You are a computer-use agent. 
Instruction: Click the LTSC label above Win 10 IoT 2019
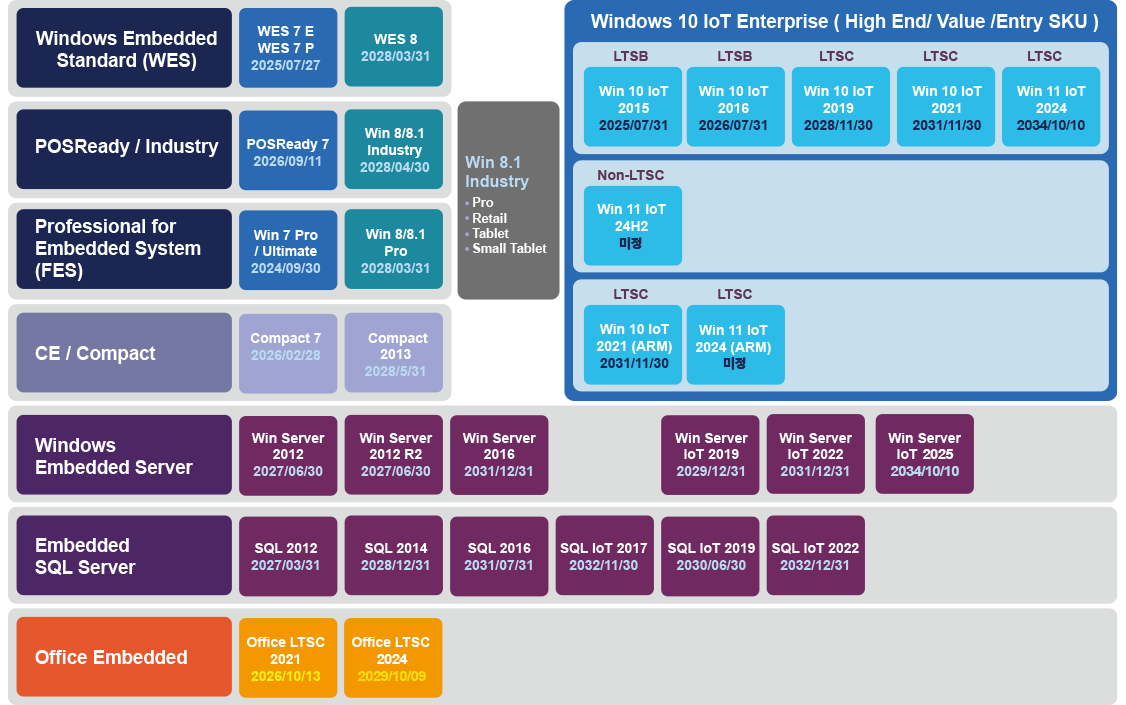click(x=837, y=56)
